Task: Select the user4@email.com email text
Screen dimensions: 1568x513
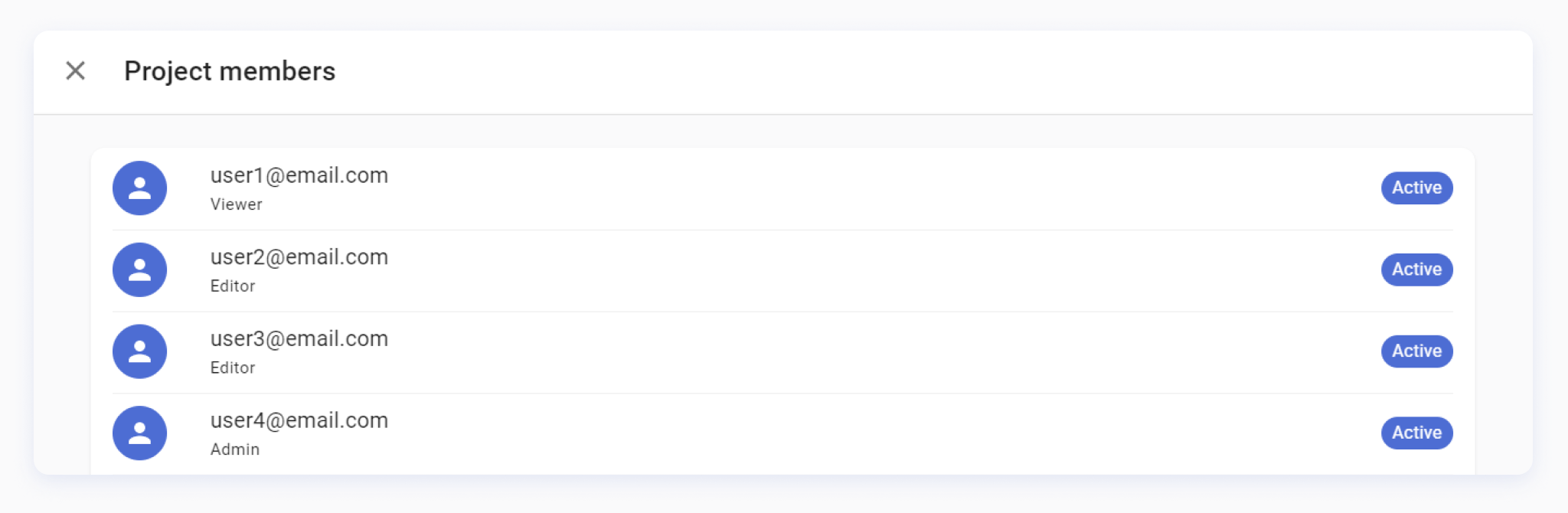Action: 299,421
